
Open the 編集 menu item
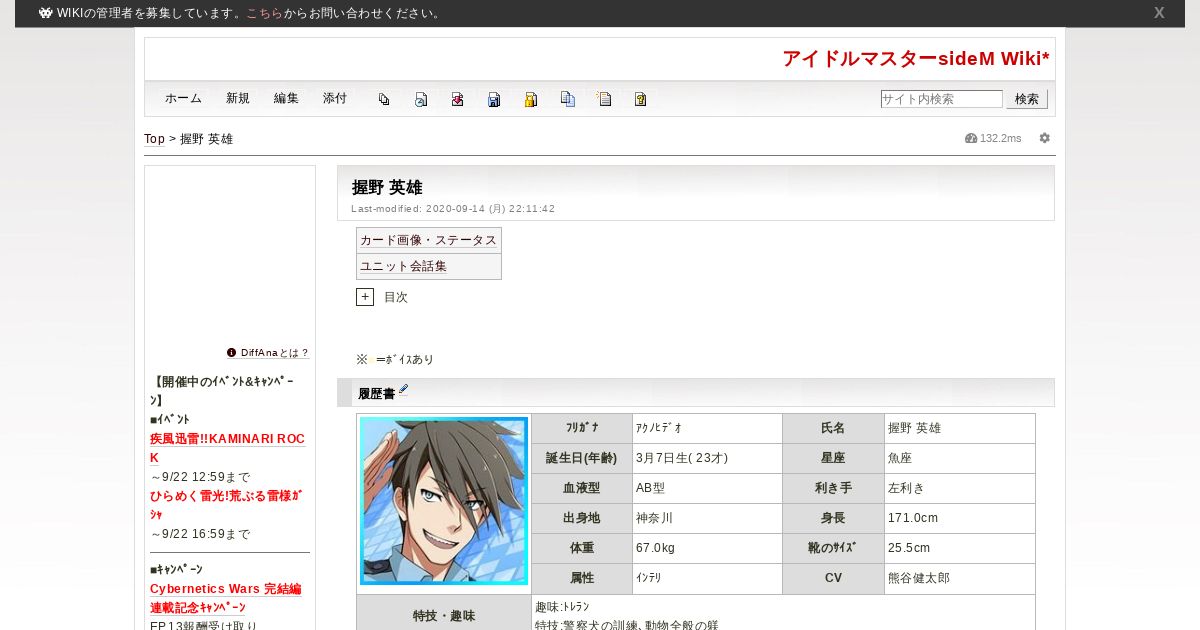point(286,99)
